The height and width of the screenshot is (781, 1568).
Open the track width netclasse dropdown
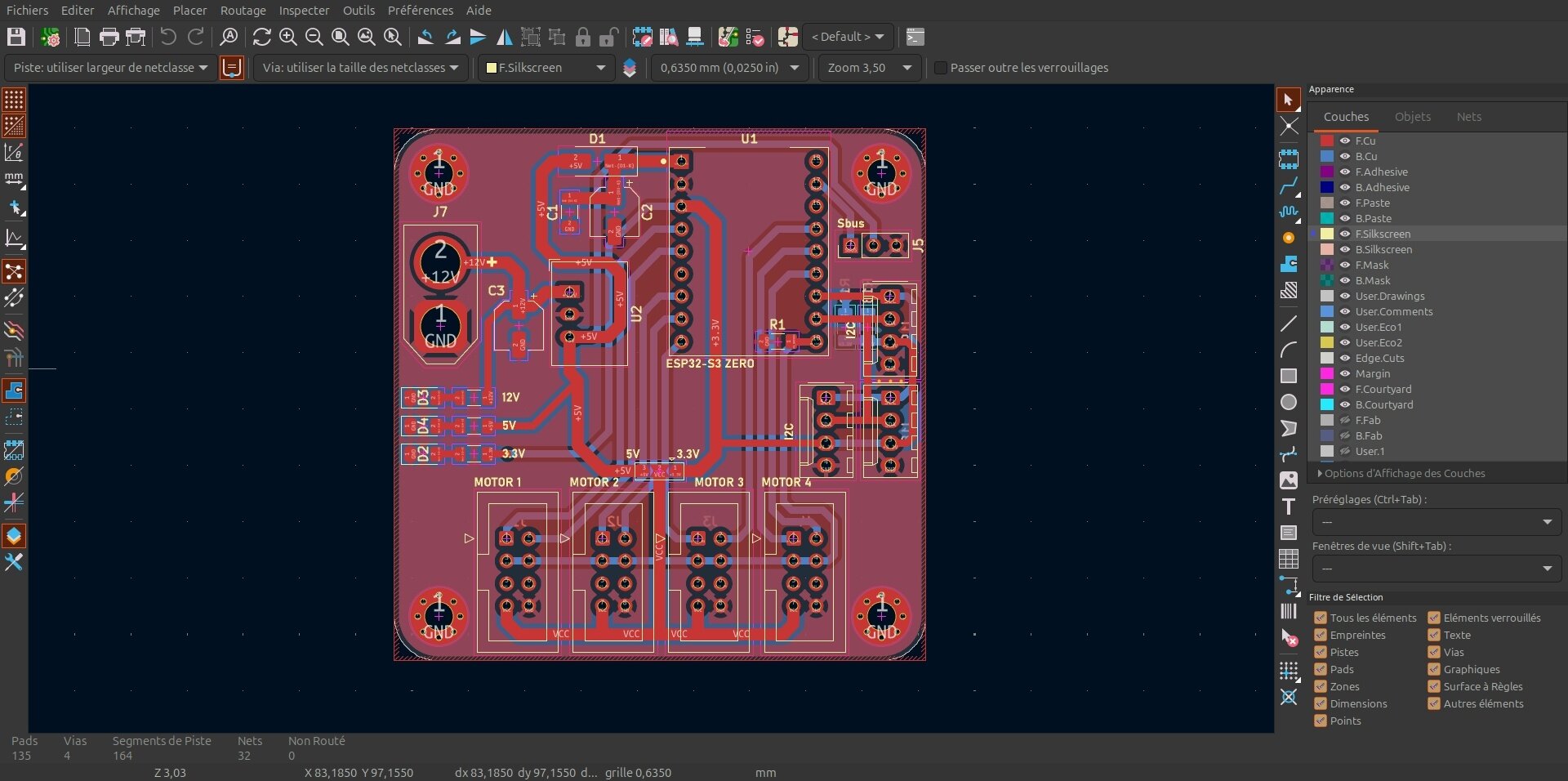(110, 68)
